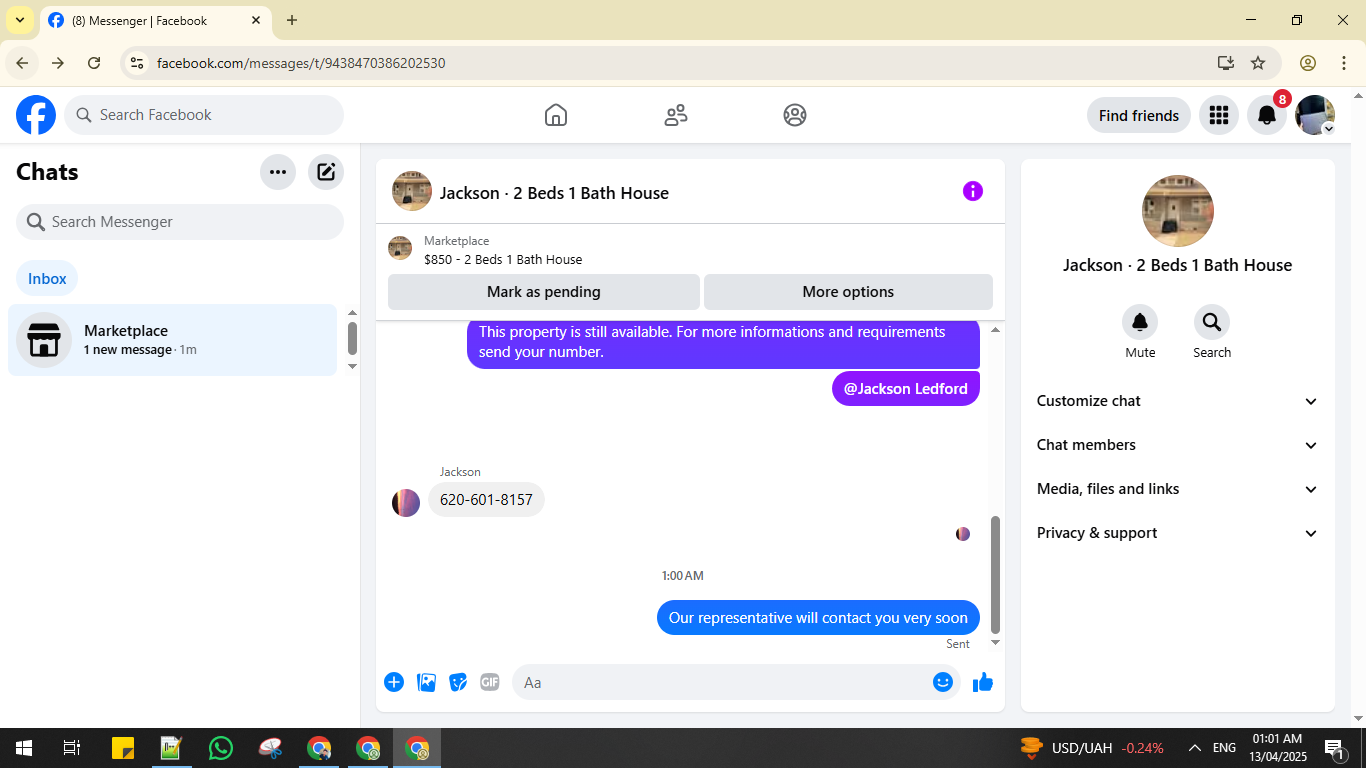
Task: Click Jackson · 2 Beds 1 Bath House header
Action: click(554, 193)
